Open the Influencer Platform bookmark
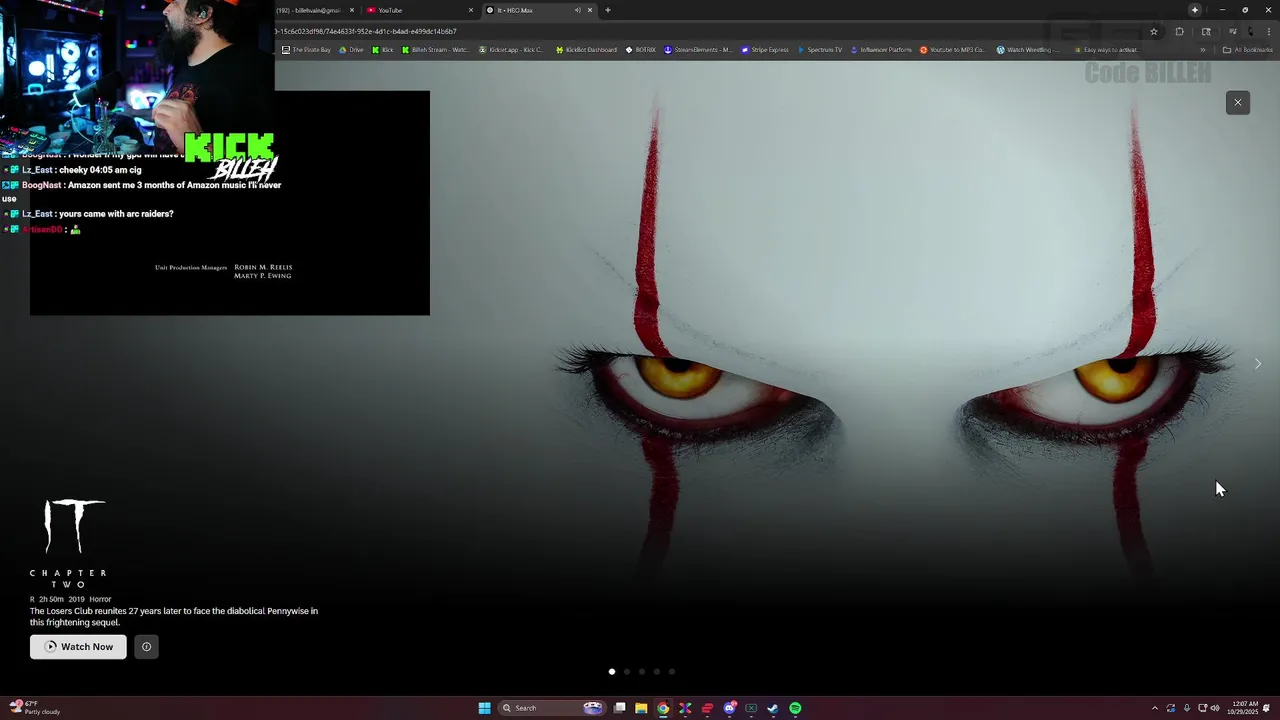This screenshot has width=1280, height=720. (881, 50)
